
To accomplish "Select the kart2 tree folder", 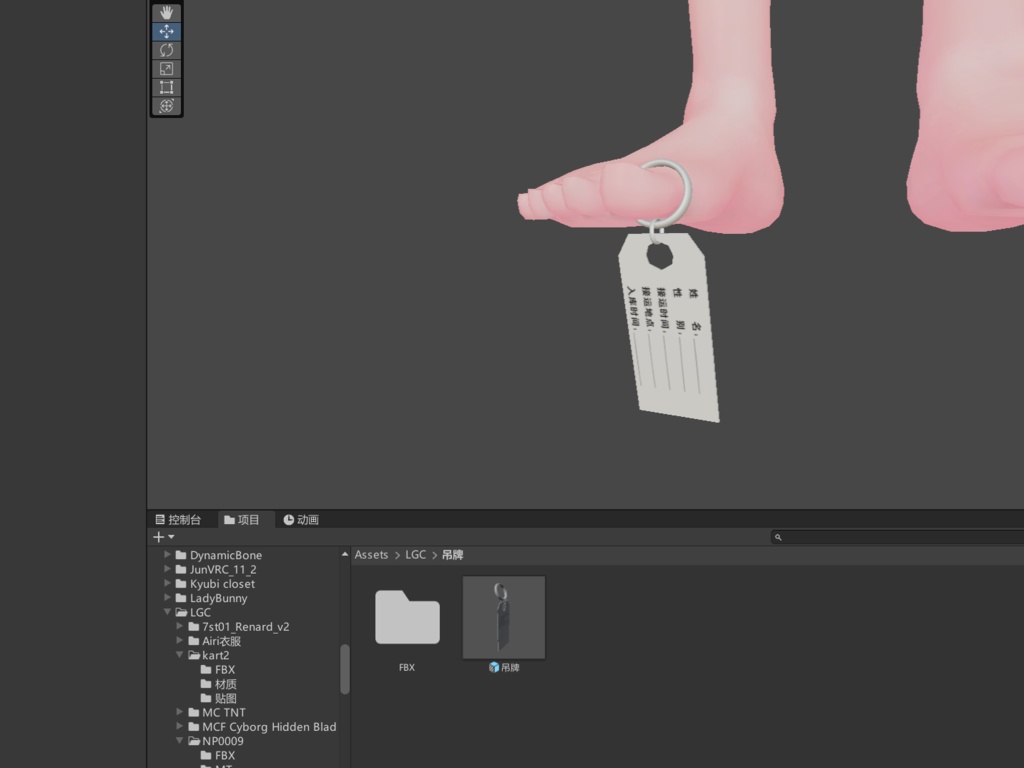I will coord(209,656).
